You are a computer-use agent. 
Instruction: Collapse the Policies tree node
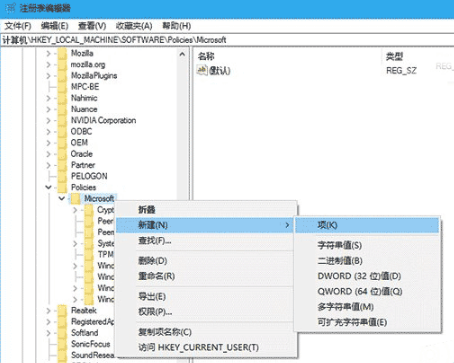pyautogui.click(x=48, y=187)
